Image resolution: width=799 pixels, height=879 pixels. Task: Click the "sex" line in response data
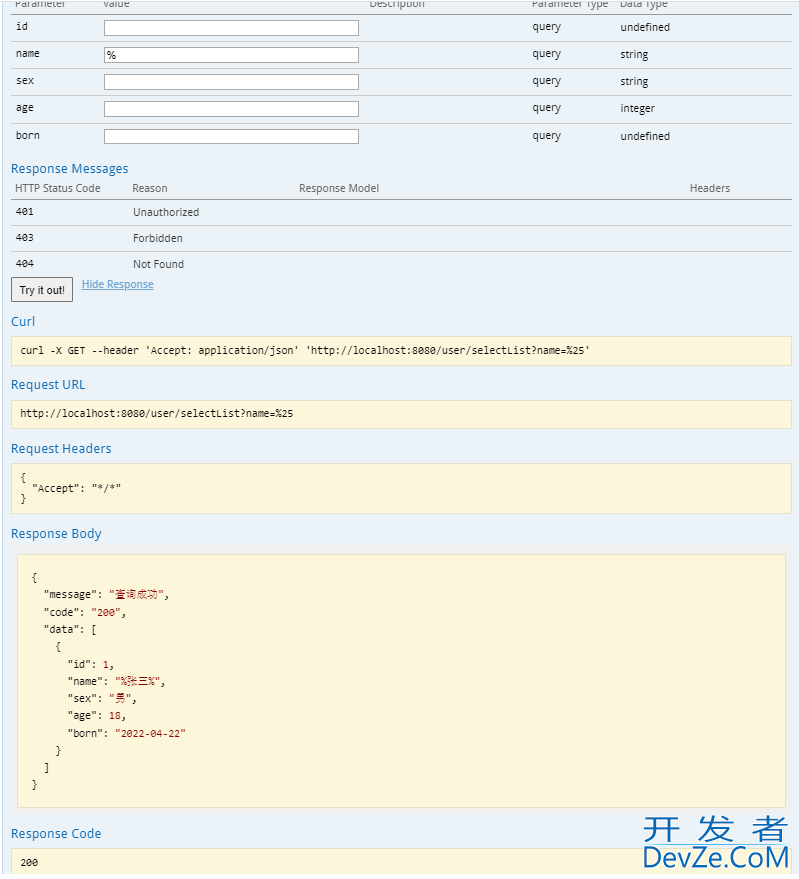(102, 698)
